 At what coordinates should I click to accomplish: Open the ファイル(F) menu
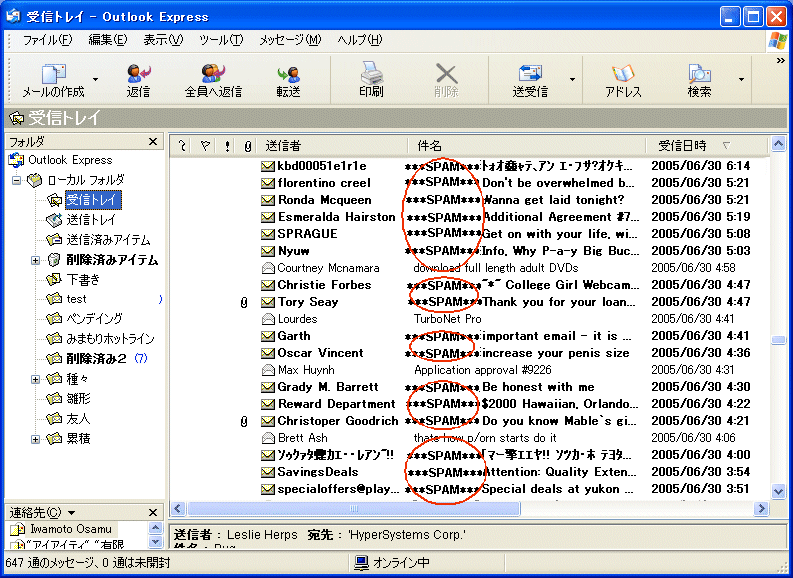(x=47, y=40)
